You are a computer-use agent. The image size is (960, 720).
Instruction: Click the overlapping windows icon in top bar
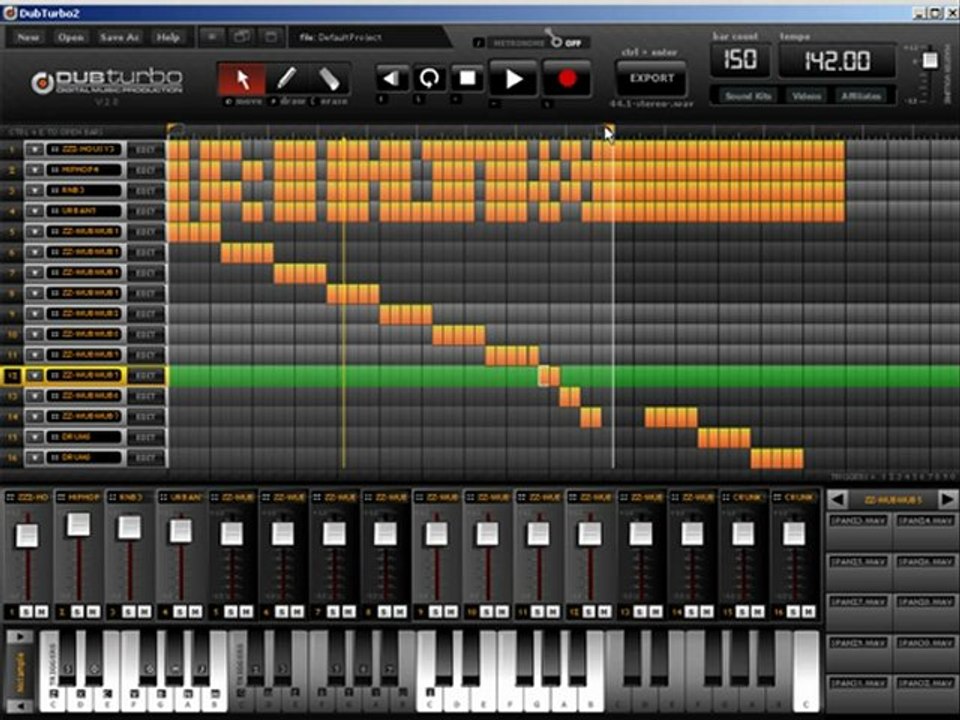coord(242,37)
